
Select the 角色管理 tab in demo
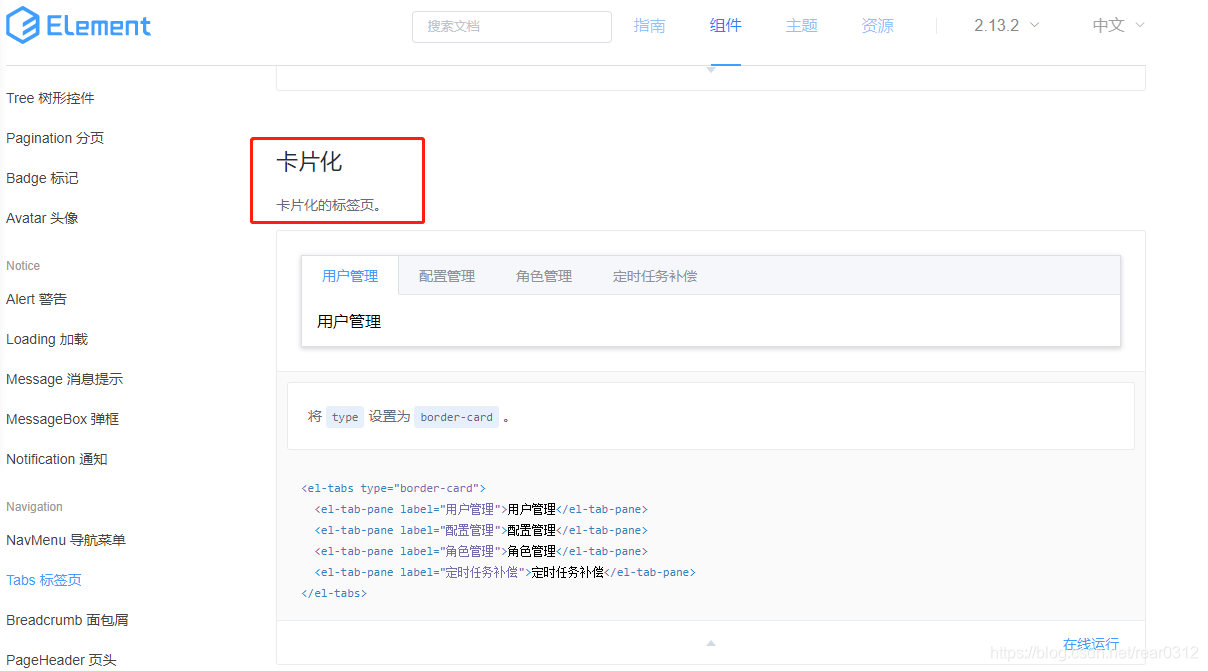(x=544, y=276)
